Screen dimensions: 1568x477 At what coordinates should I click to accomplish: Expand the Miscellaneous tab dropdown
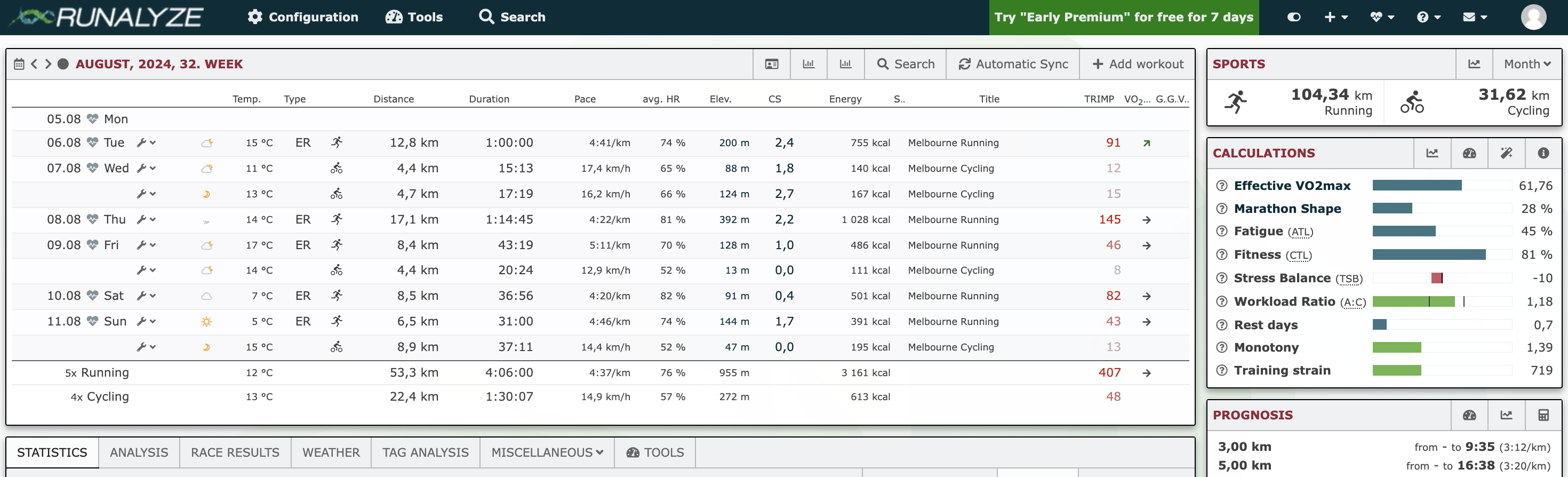point(547,452)
